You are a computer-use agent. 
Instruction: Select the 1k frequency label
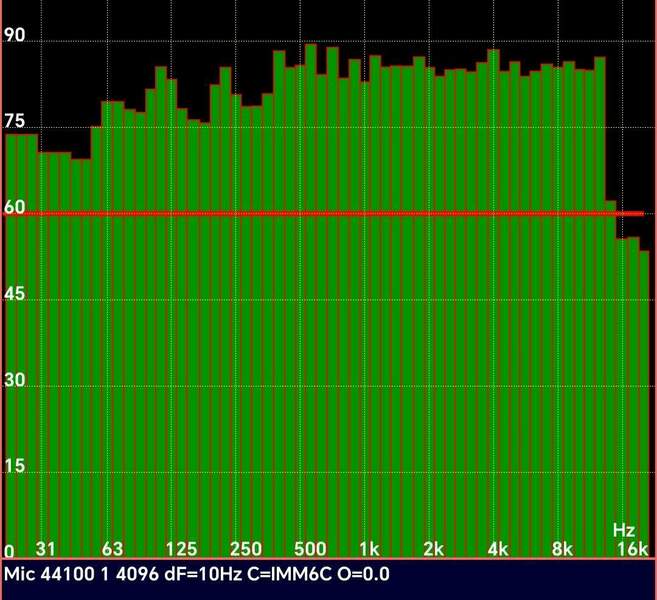(370, 549)
